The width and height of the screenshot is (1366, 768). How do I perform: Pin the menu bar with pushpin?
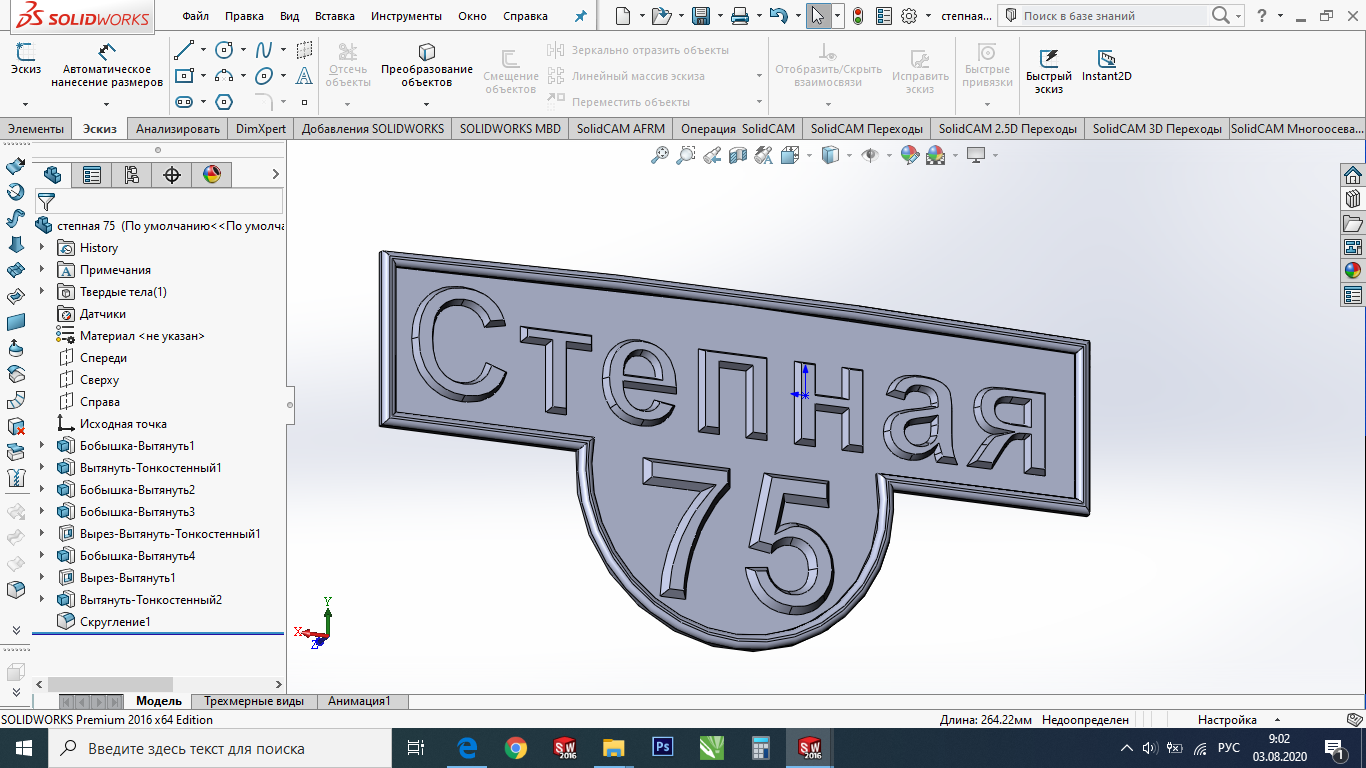tap(581, 16)
